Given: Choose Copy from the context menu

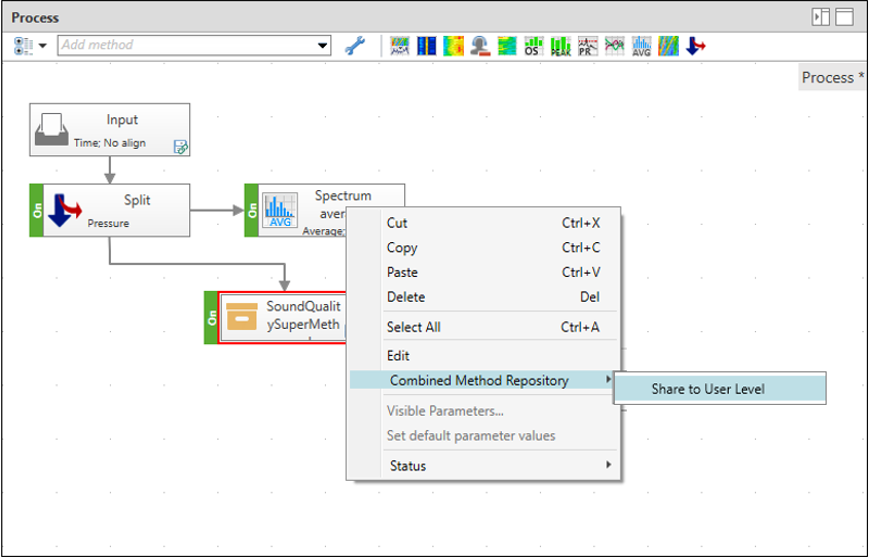Looking at the screenshot, I should point(402,248).
